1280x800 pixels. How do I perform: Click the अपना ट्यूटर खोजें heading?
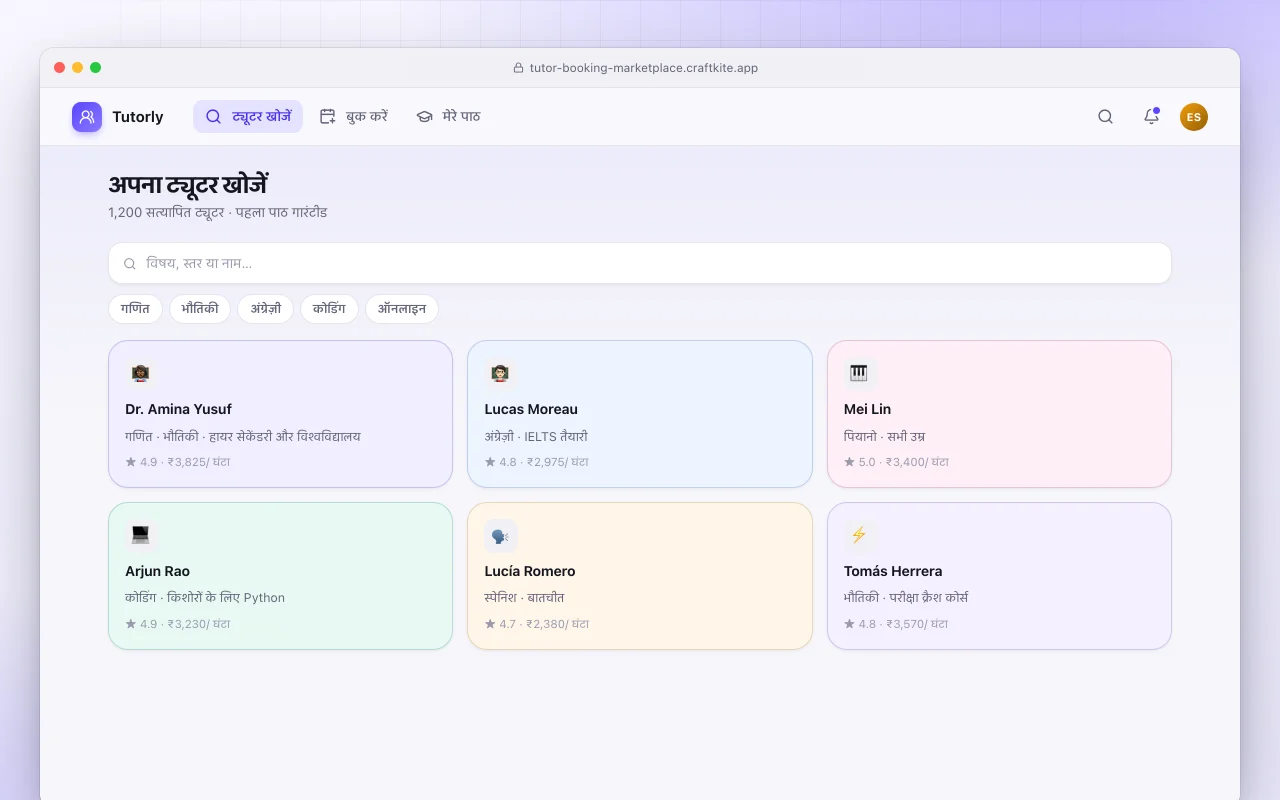(x=188, y=185)
